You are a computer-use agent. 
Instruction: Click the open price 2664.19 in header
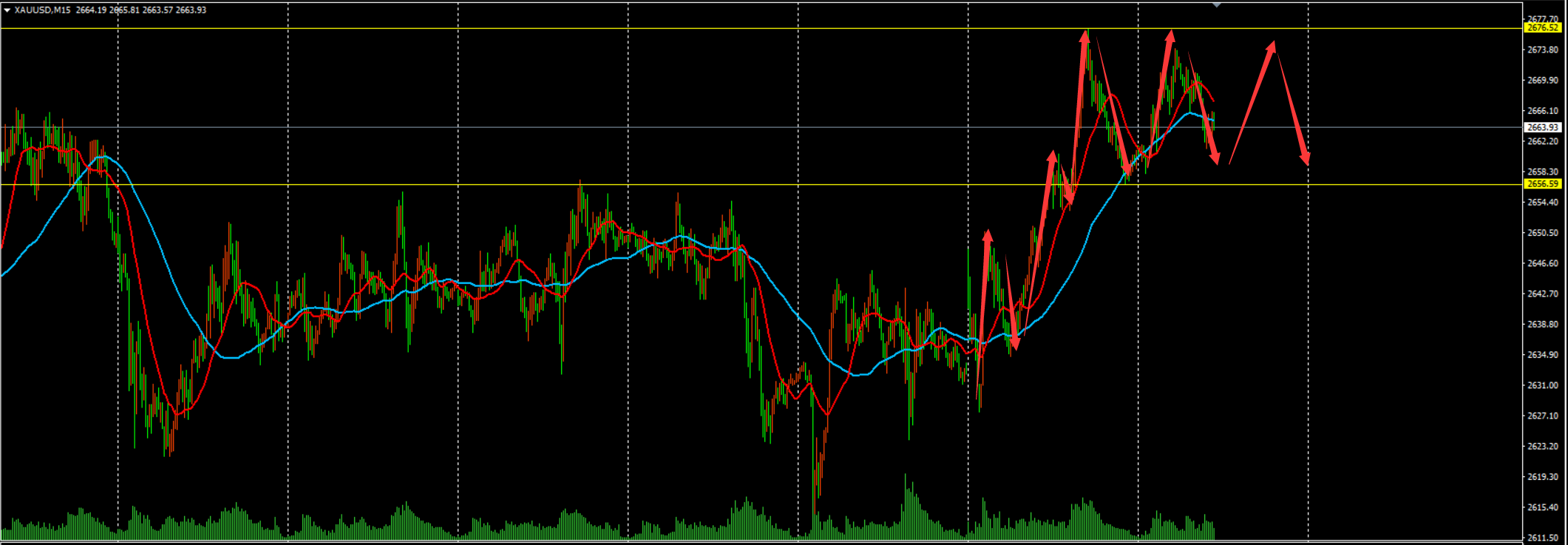tap(92, 10)
